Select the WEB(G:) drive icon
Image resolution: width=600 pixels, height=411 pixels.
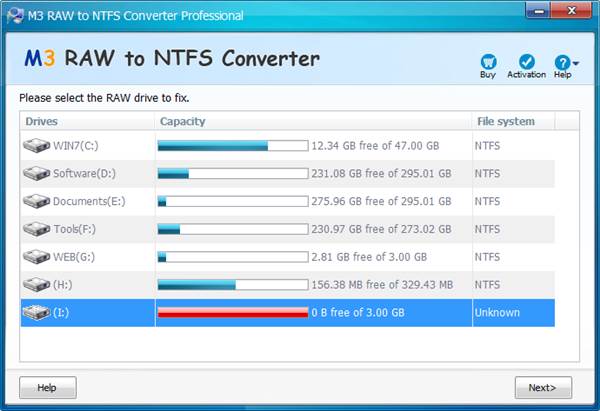click(x=36, y=257)
